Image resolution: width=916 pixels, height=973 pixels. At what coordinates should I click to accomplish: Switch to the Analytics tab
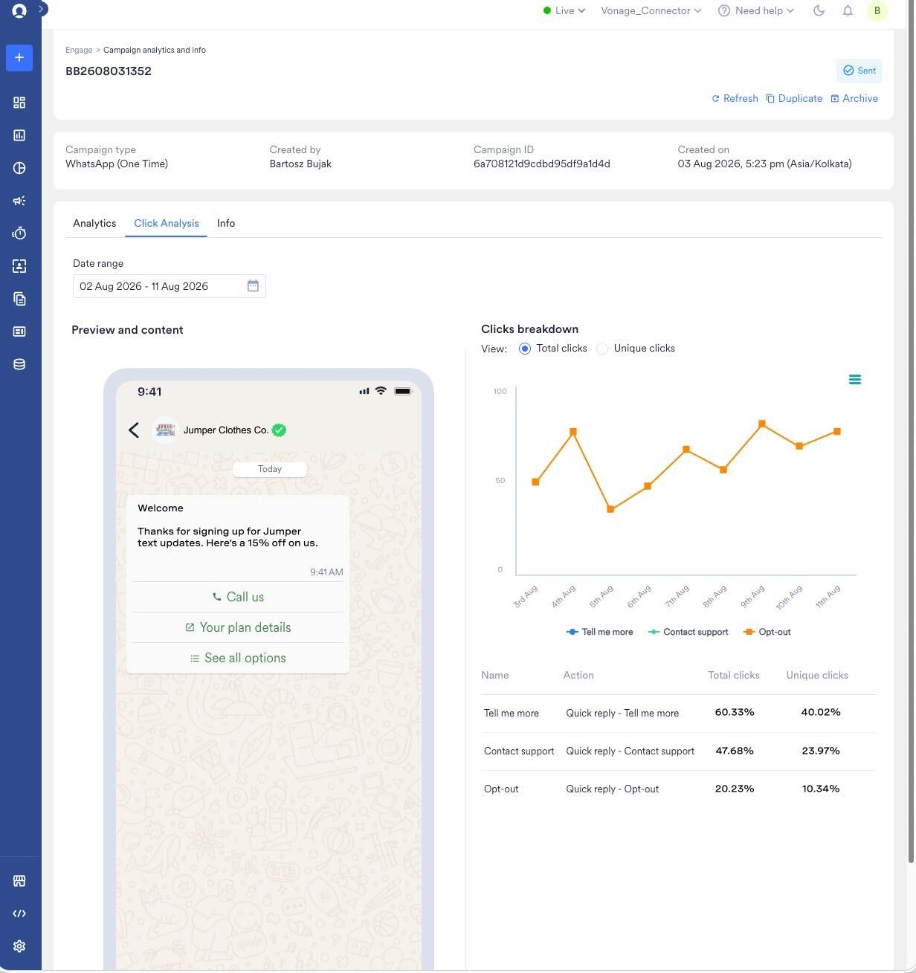94,223
